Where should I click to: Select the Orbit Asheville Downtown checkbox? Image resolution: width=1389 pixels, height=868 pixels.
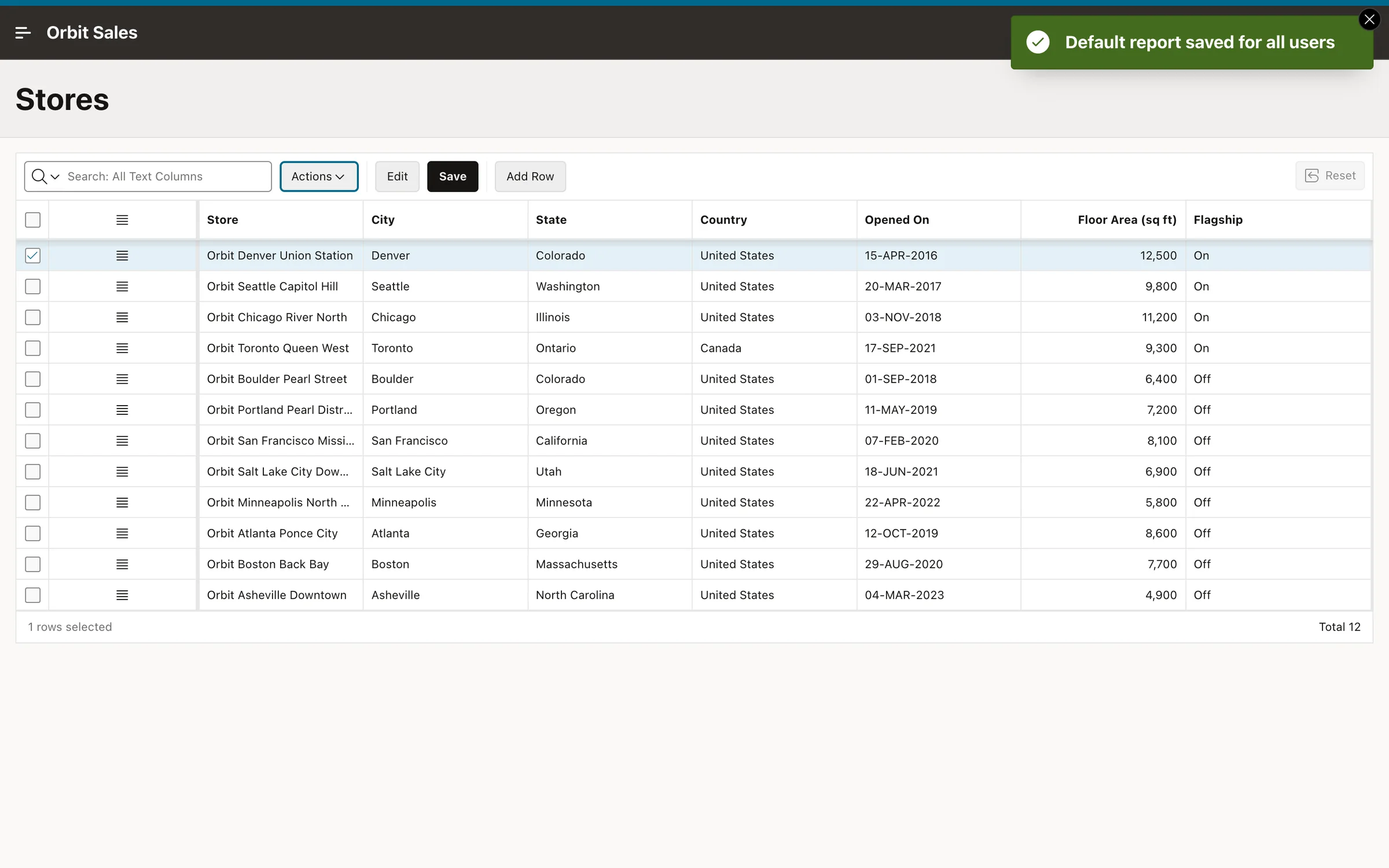point(33,595)
